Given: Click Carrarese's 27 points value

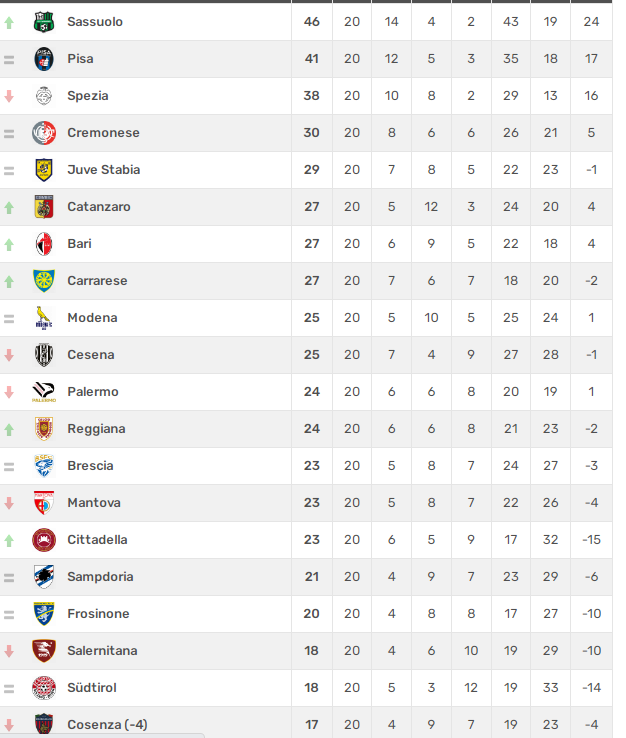Looking at the screenshot, I should tap(312, 281).
